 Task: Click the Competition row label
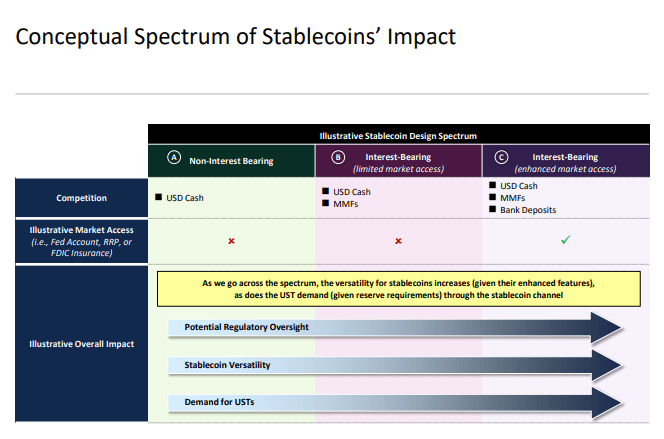click(81, 198)
